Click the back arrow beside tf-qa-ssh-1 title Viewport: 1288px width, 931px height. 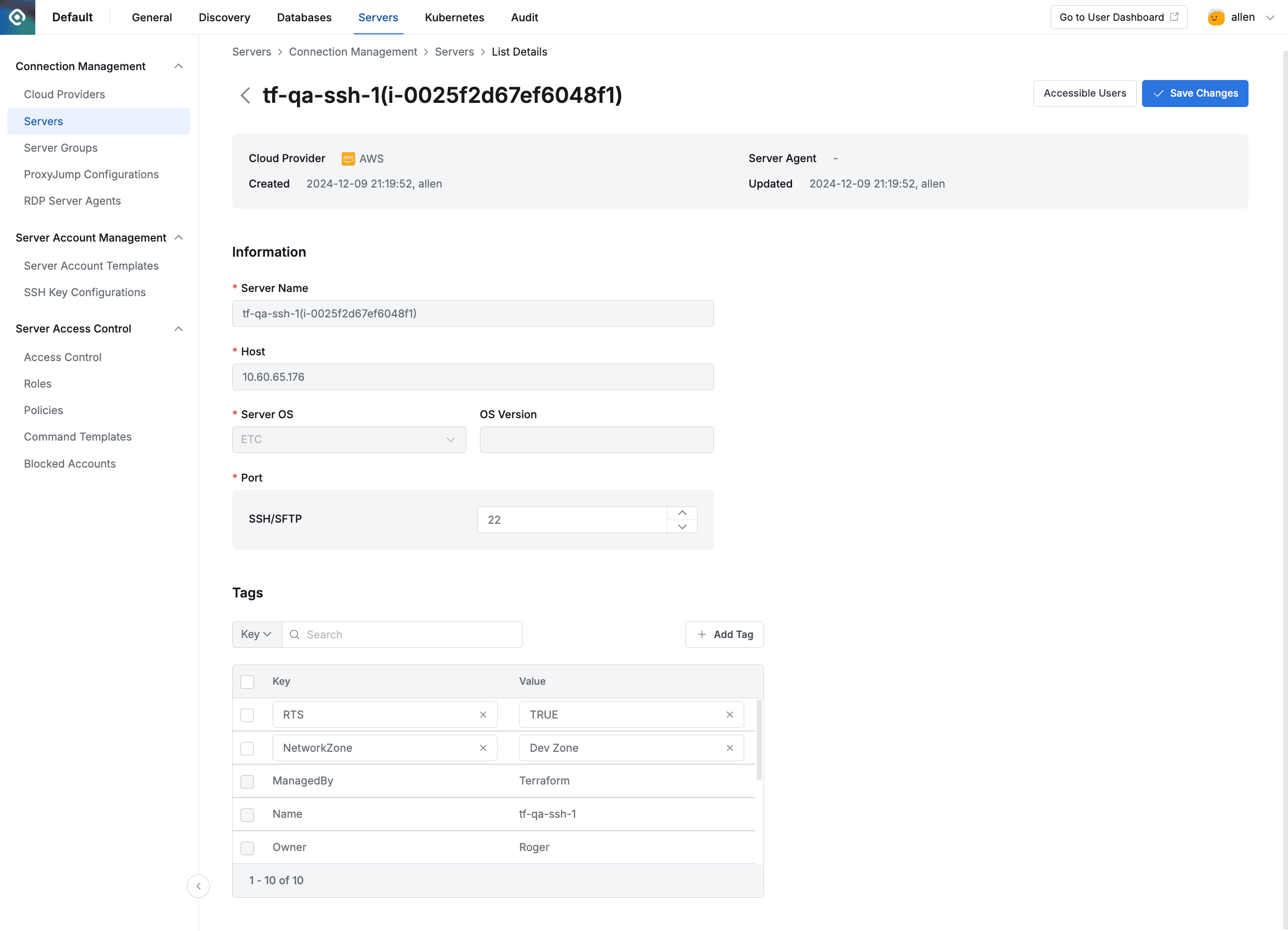[x=246, y=96]
